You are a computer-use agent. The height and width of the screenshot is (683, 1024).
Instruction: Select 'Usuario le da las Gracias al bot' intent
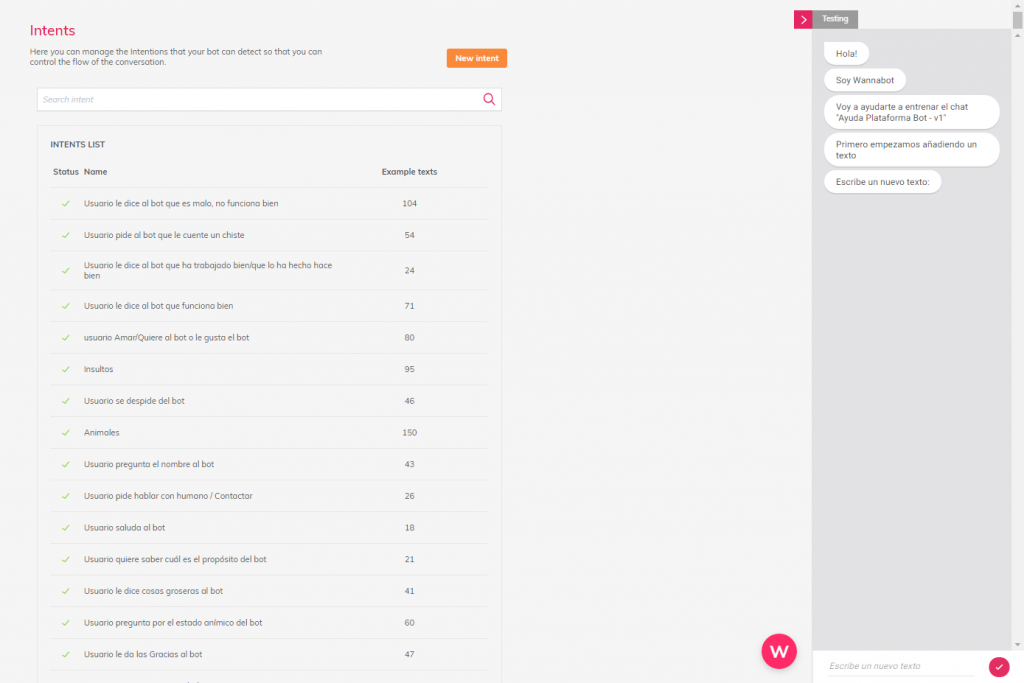(143, 654)
